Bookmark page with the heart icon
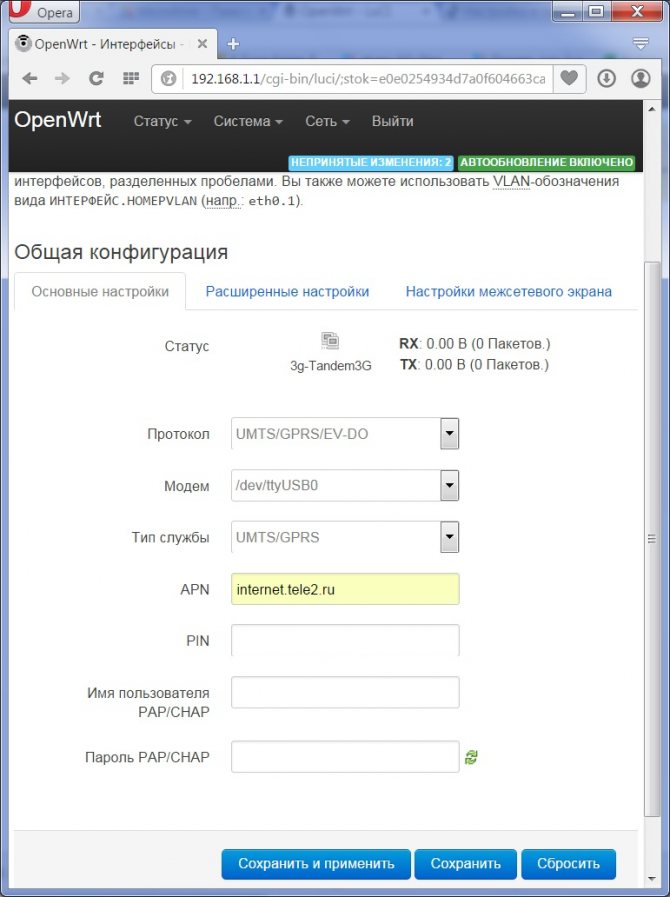 569,78
